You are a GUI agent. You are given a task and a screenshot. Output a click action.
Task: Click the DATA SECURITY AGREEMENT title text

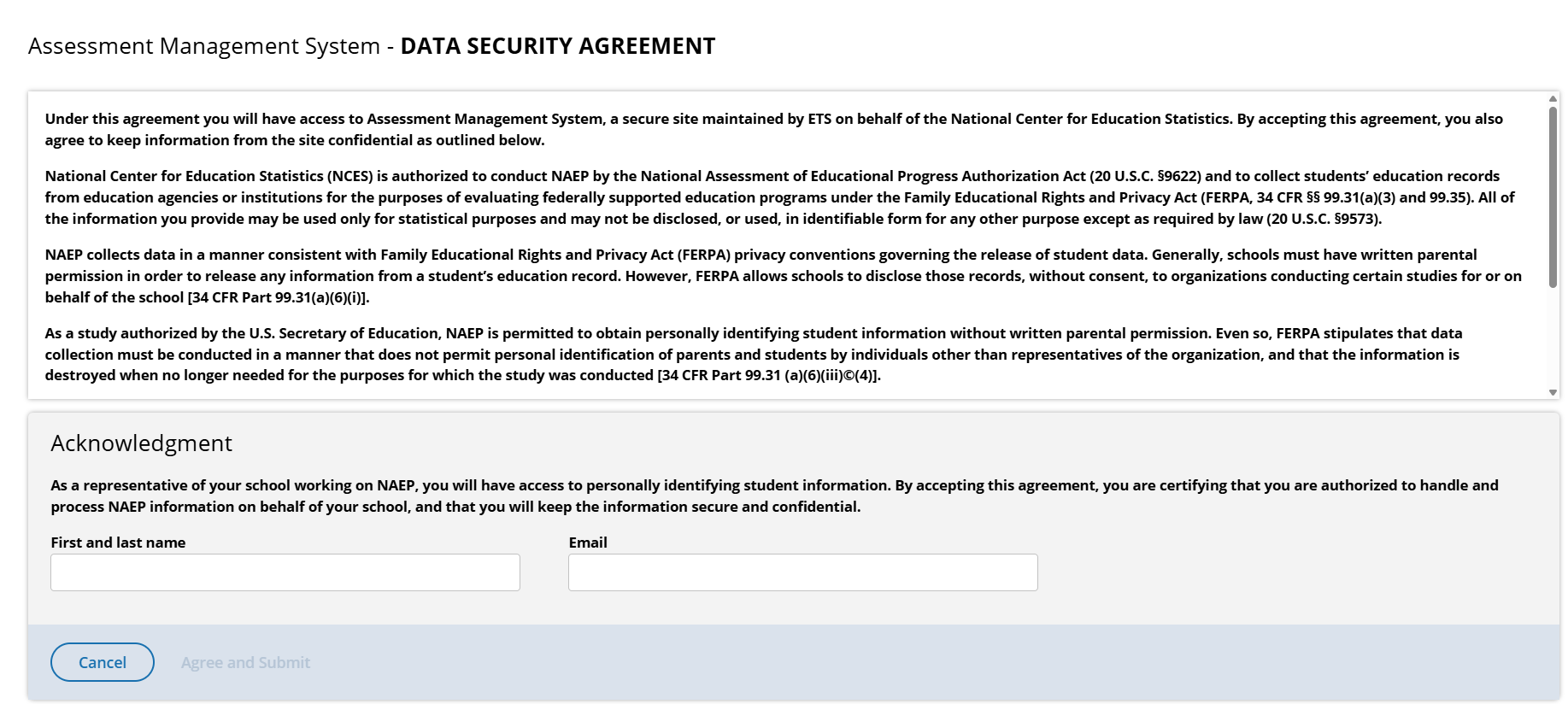pos(557,46)
